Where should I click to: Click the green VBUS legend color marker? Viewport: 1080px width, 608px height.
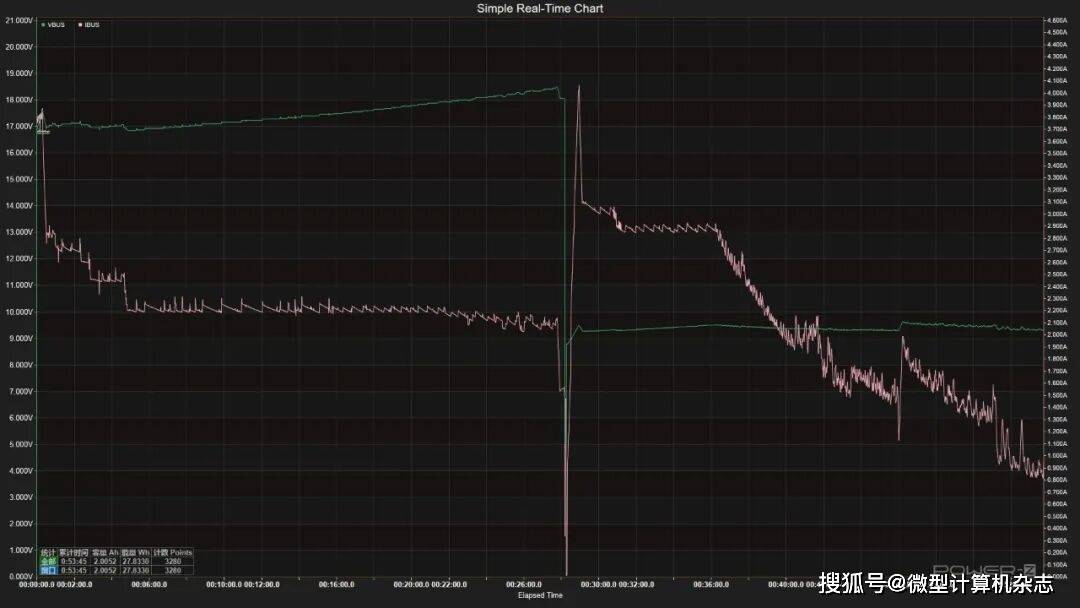coord(43,24)
